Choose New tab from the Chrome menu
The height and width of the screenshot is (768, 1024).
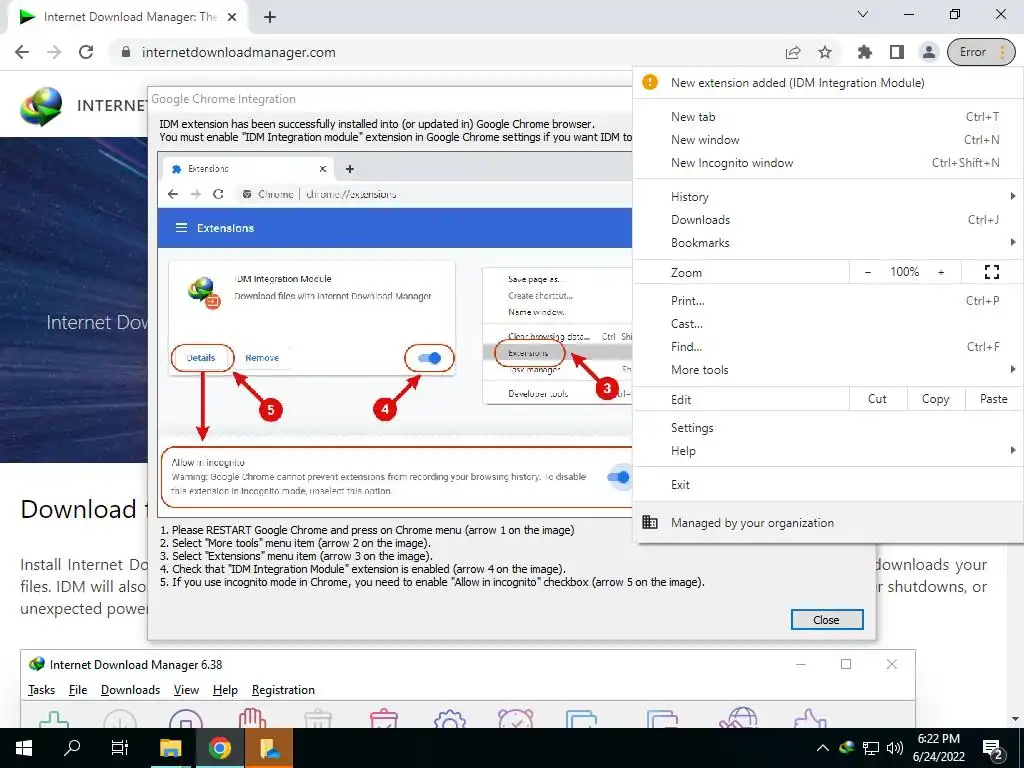click(x=828, y=117)
